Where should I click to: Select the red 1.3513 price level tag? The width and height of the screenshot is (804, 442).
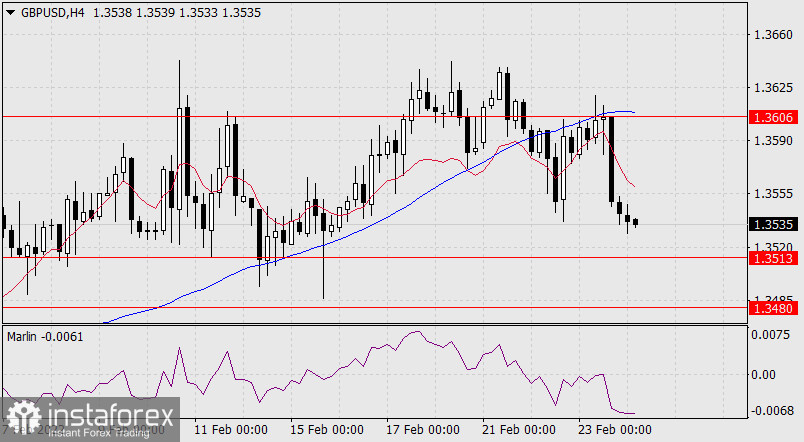[775, 258]
